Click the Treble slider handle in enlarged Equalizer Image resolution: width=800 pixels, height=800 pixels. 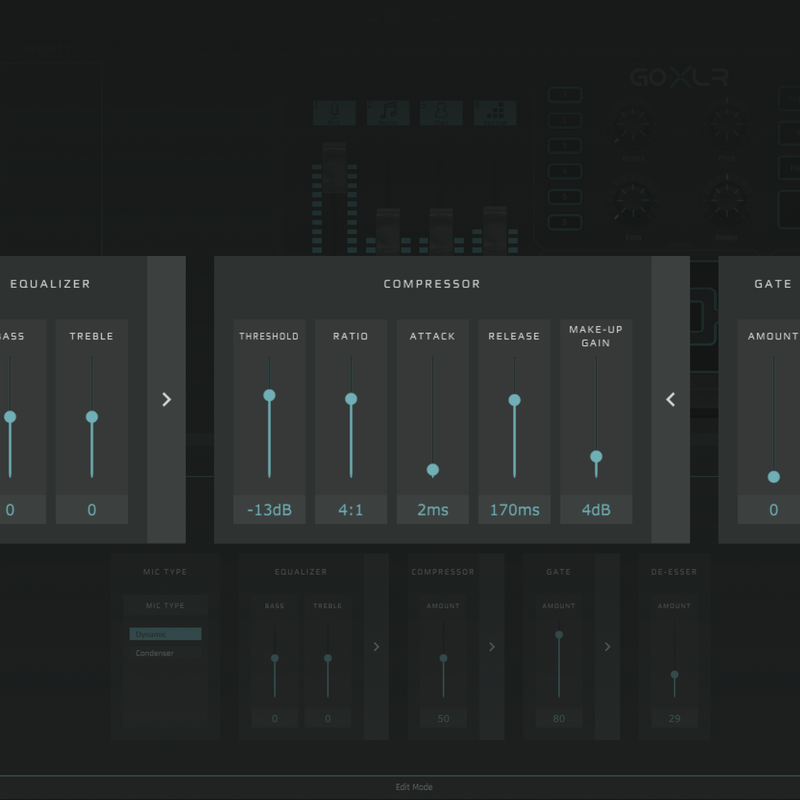(92, 417)
